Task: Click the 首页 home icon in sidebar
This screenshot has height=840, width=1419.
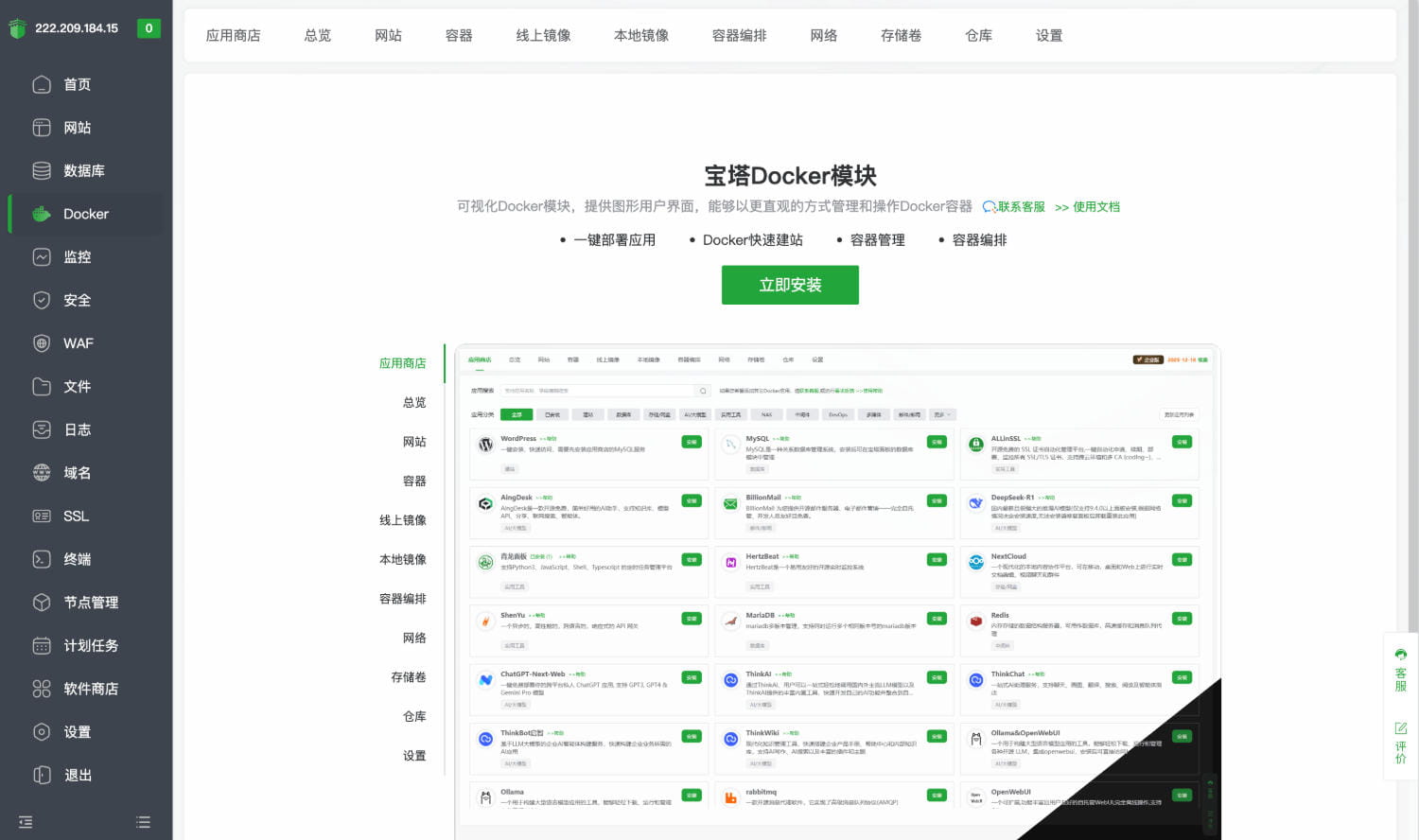Action: (42, 84)
